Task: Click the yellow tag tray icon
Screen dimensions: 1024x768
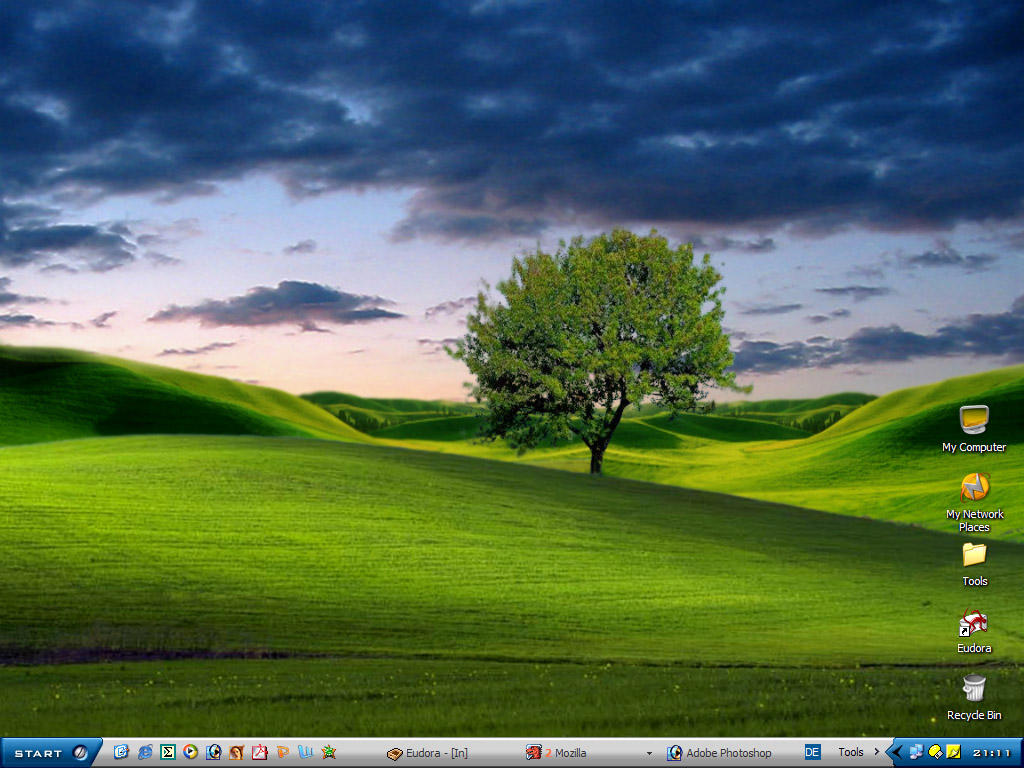Action: pos(935,752)
